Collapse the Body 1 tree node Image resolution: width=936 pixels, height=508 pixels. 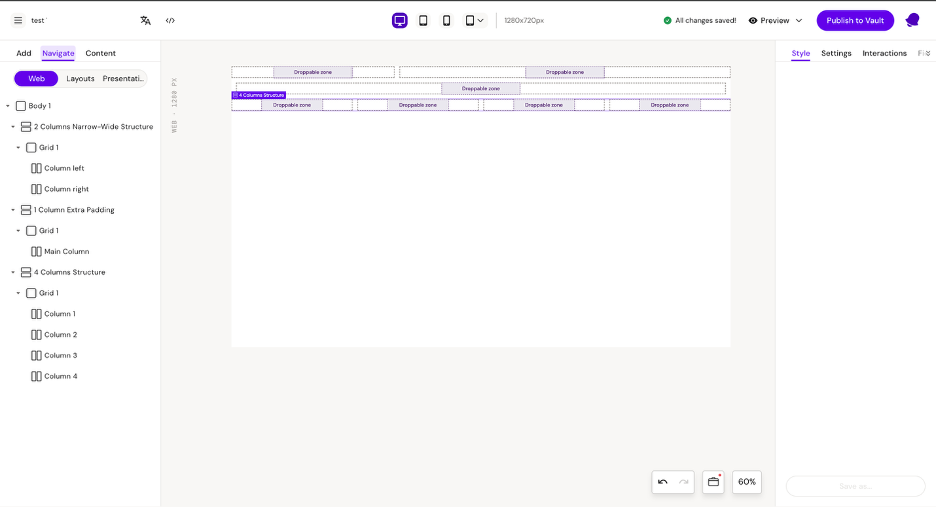(x=8, y=106)
